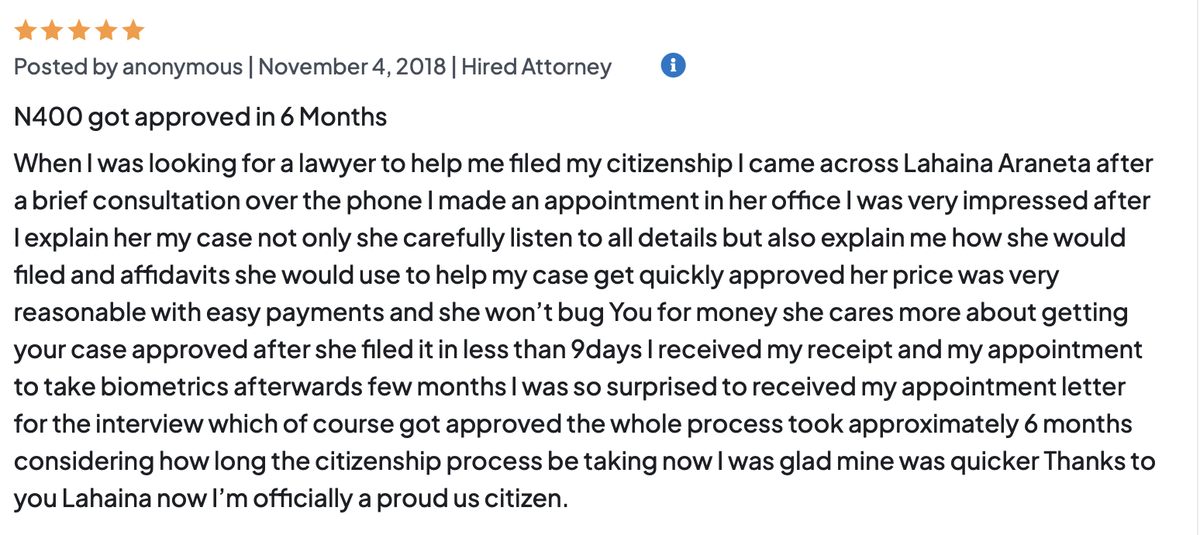Open the blue info icon beside Hired Attorney
The image size is (1200, 535).
675,67
